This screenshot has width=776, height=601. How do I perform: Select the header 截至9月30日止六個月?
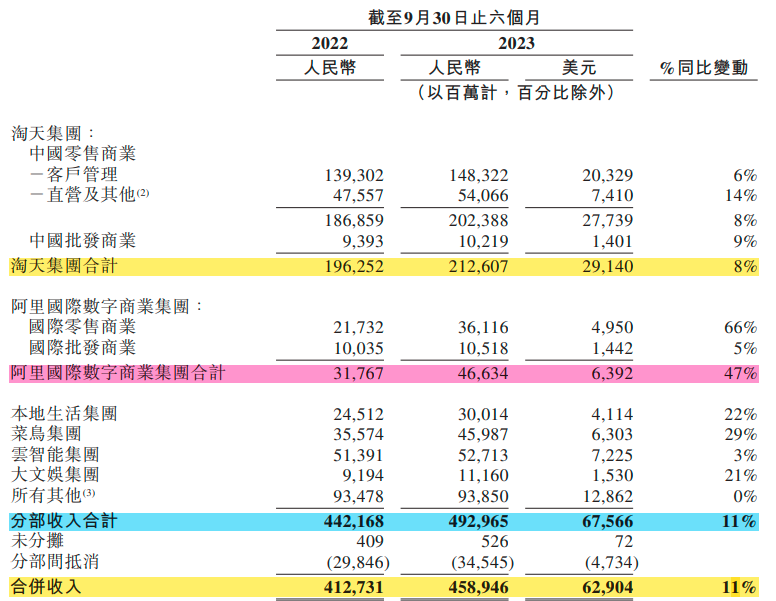click(x=454, y=18)
